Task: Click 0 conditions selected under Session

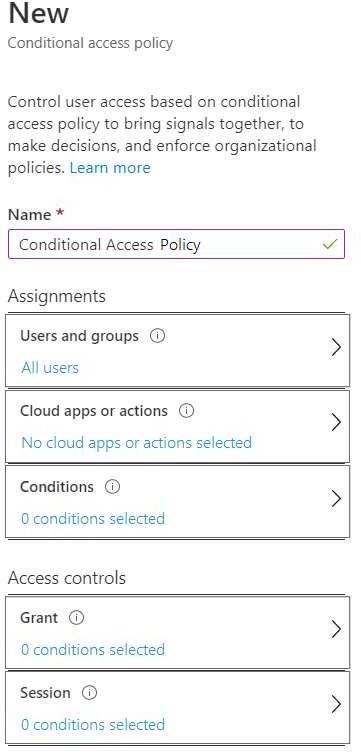Action: (93, 724)
